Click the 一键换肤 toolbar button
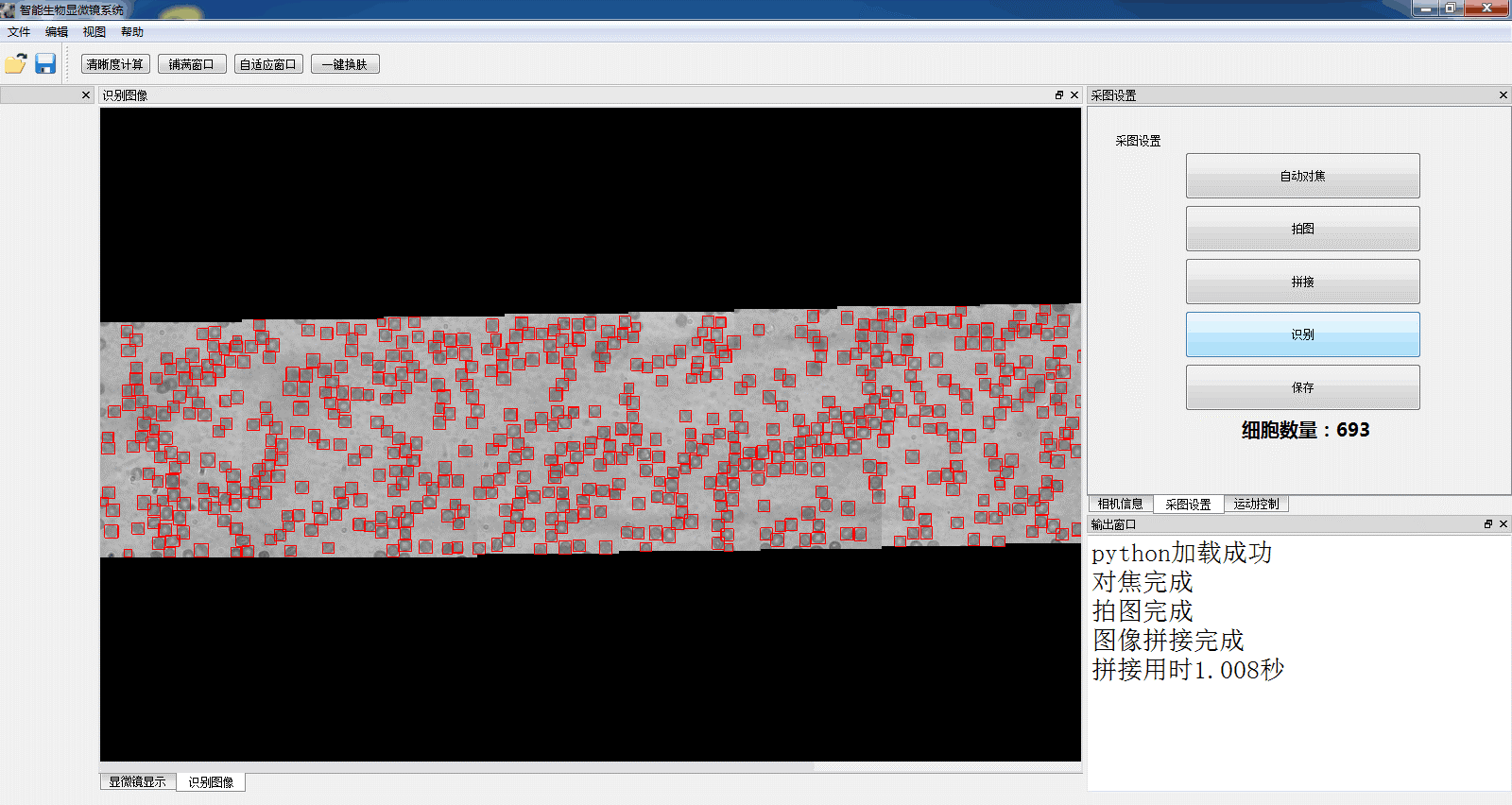This screenshot has height=805, width=1512. [345, 64]
